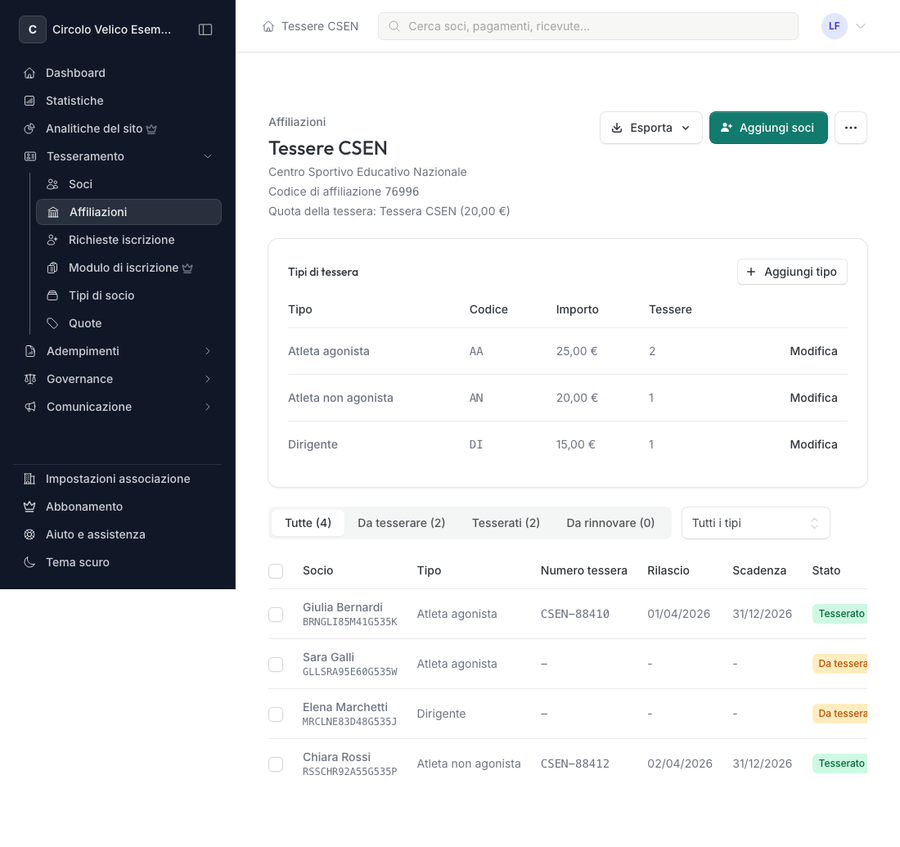Click the Socio column header
The height and width of the screenshot is (847, 900).
point(318,571)
